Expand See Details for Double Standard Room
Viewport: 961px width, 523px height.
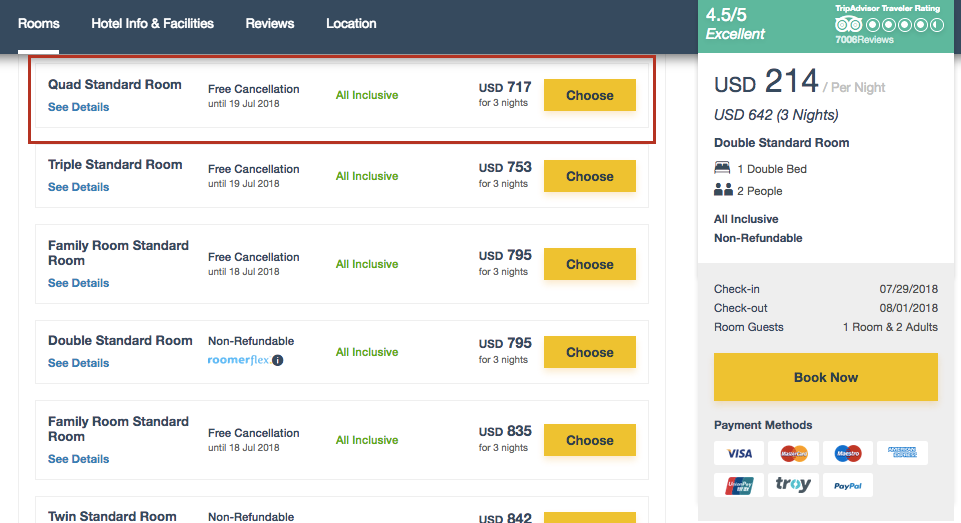point(79,363)
